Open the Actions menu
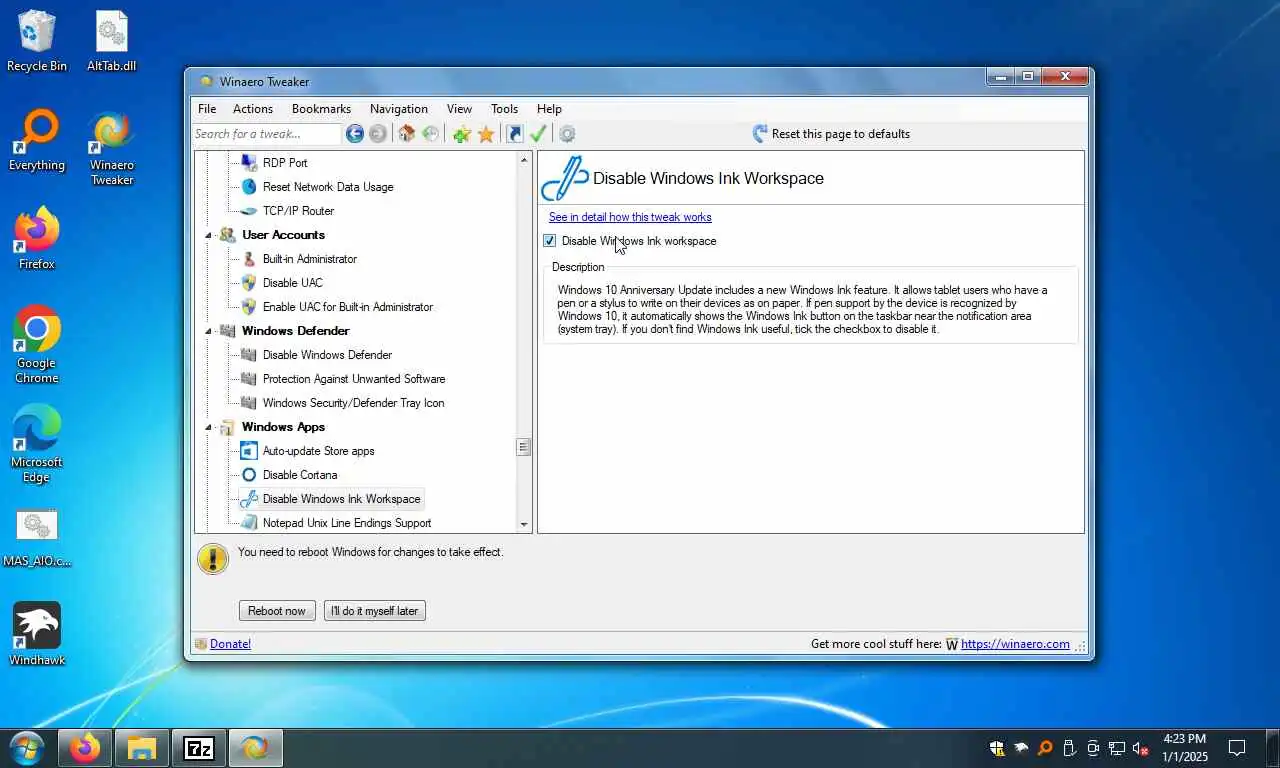Viewport: 1280px width, 768px height. click(x=253, y=109)
